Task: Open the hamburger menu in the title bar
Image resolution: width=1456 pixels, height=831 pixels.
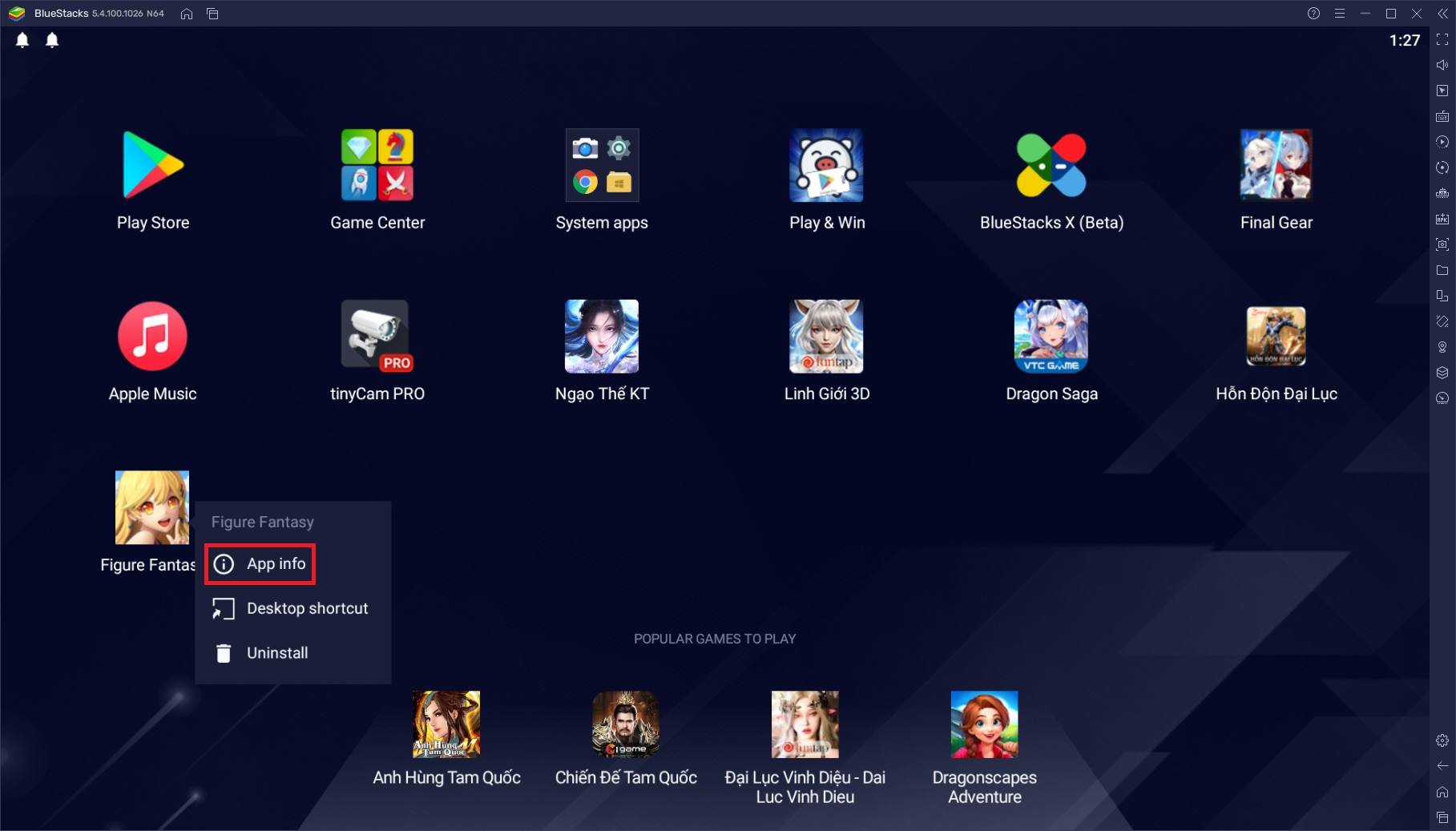Action: coord(1340,14)
